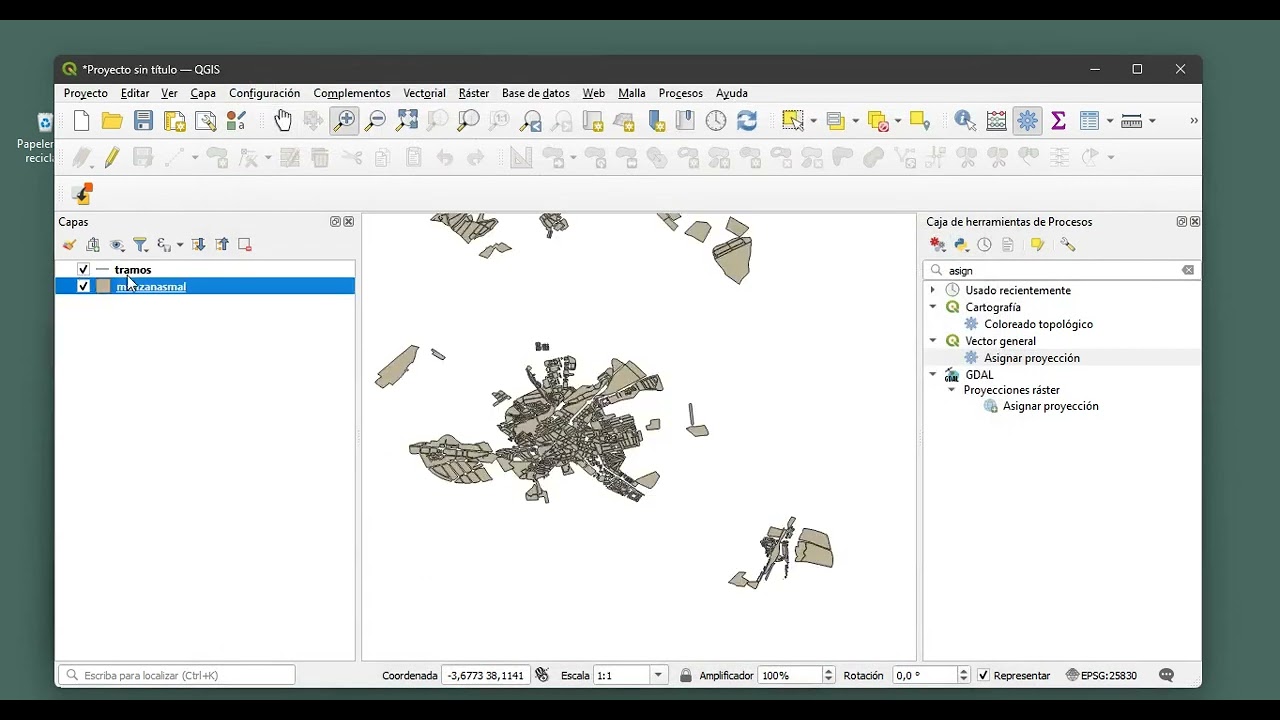The image size is (1280, 720).
Task: Add group icon in Capas panel
Action: pyautogui.click(x=93, y=245)
